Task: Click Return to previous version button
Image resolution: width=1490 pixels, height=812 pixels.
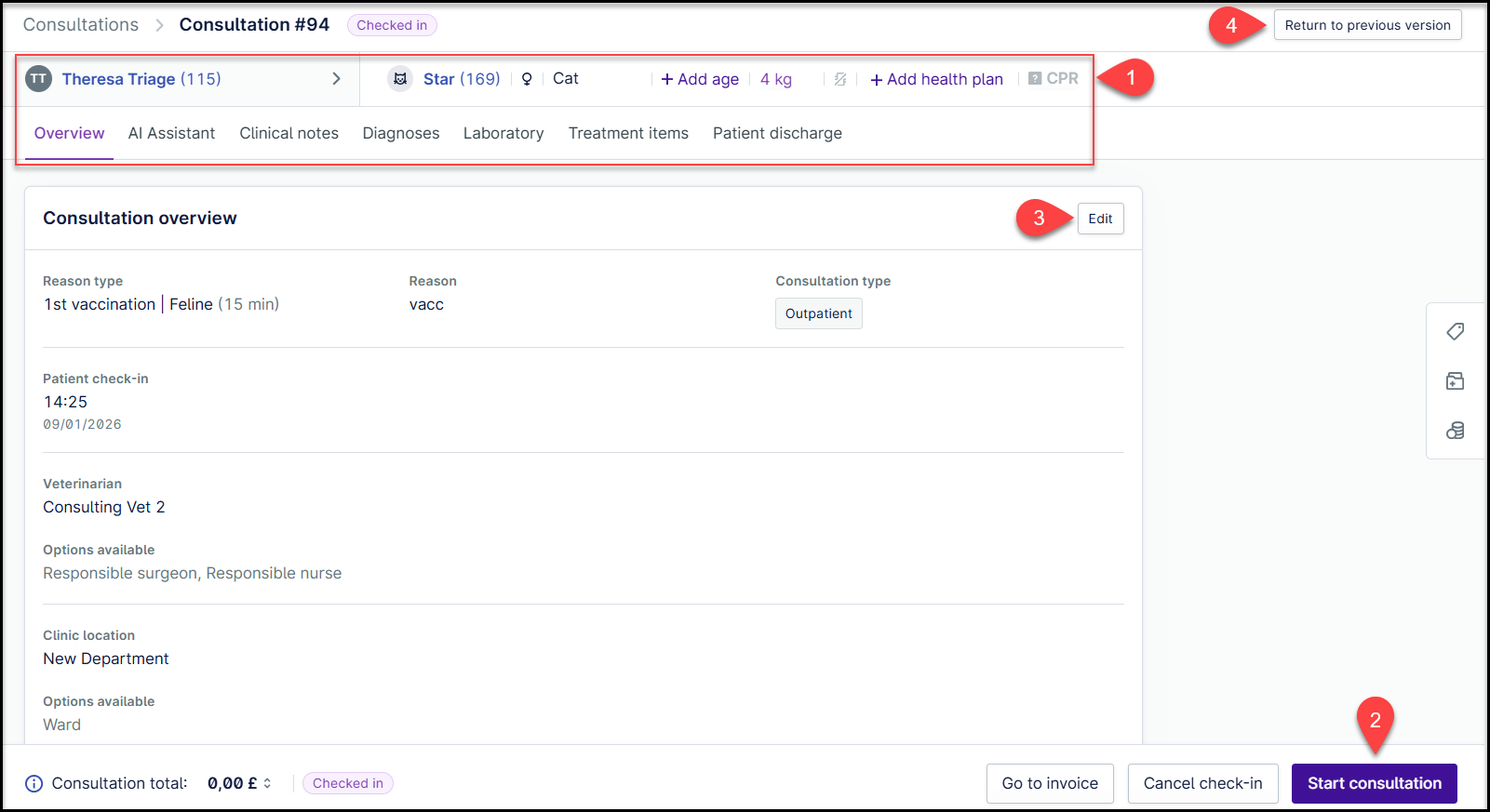Action: coord(1367,25)
